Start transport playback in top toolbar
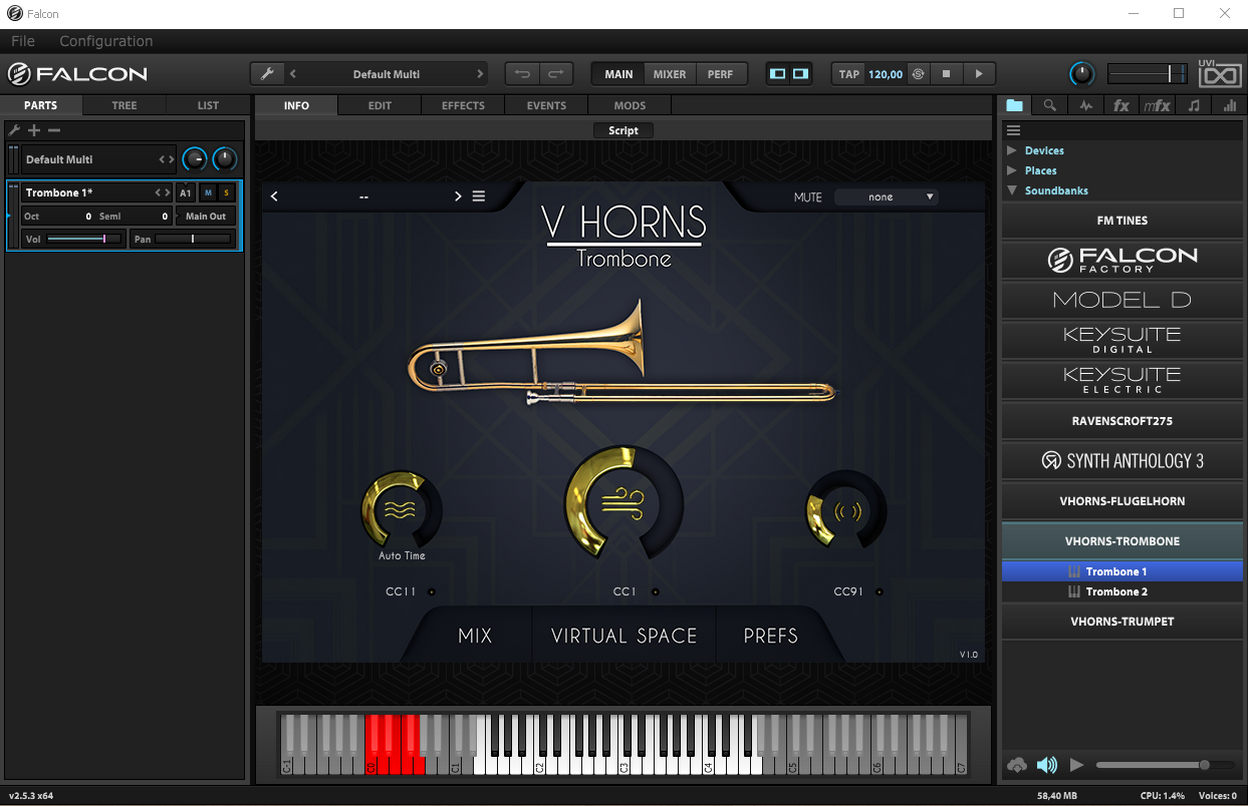Viewport: 1248px width, 806px height. [x=979, y=74]
